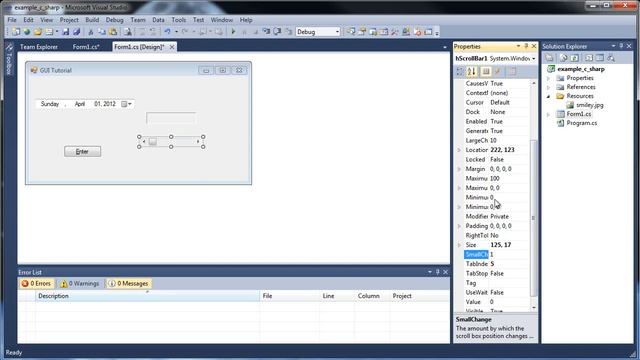Screen dimensions: 640x360
Task: Close the Form1.cs [Design] tab
Action: click(x=172, y=47)
